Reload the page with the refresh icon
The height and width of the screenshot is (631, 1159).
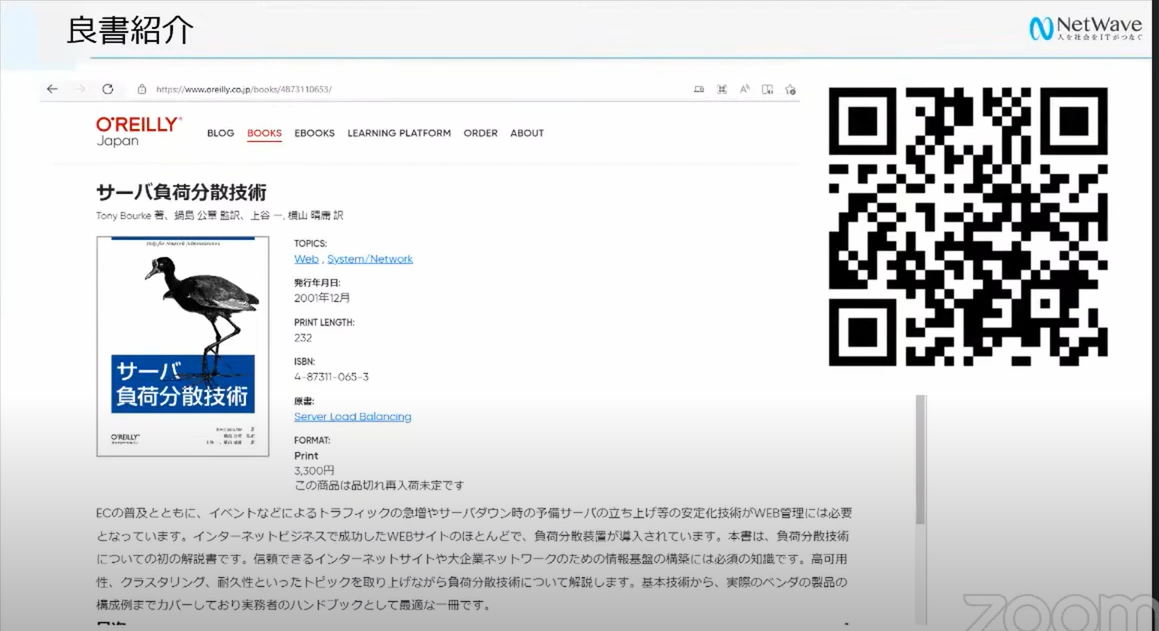[108, 89]
